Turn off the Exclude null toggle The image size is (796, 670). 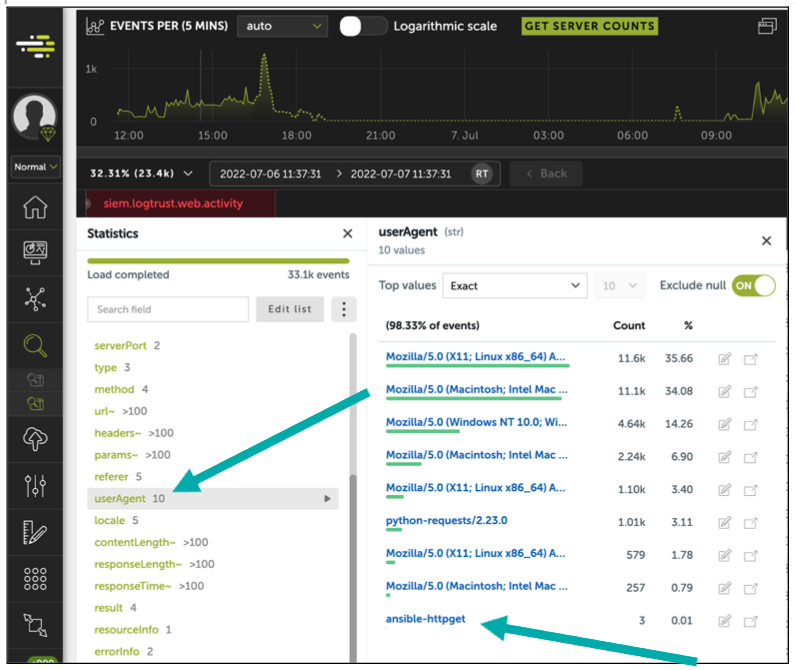753,285
